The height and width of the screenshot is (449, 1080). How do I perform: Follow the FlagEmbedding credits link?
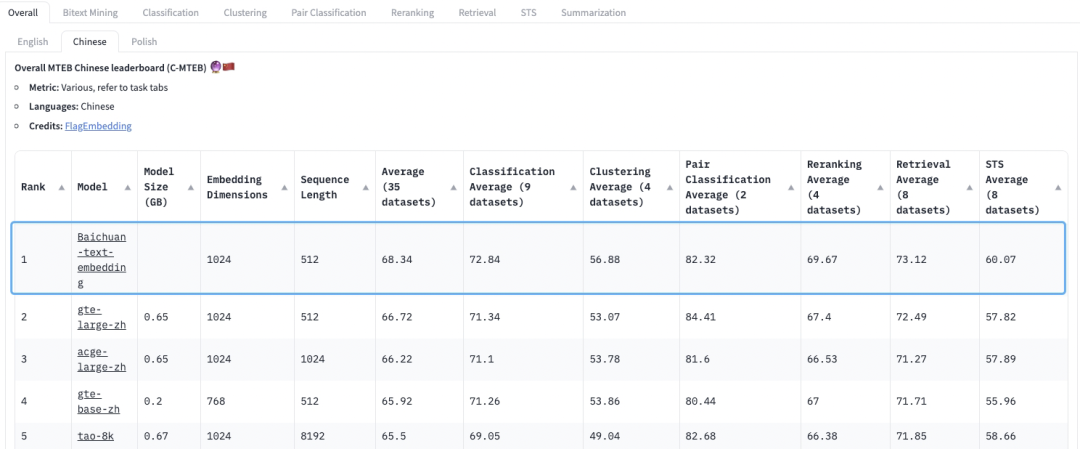tap(98, 126)
